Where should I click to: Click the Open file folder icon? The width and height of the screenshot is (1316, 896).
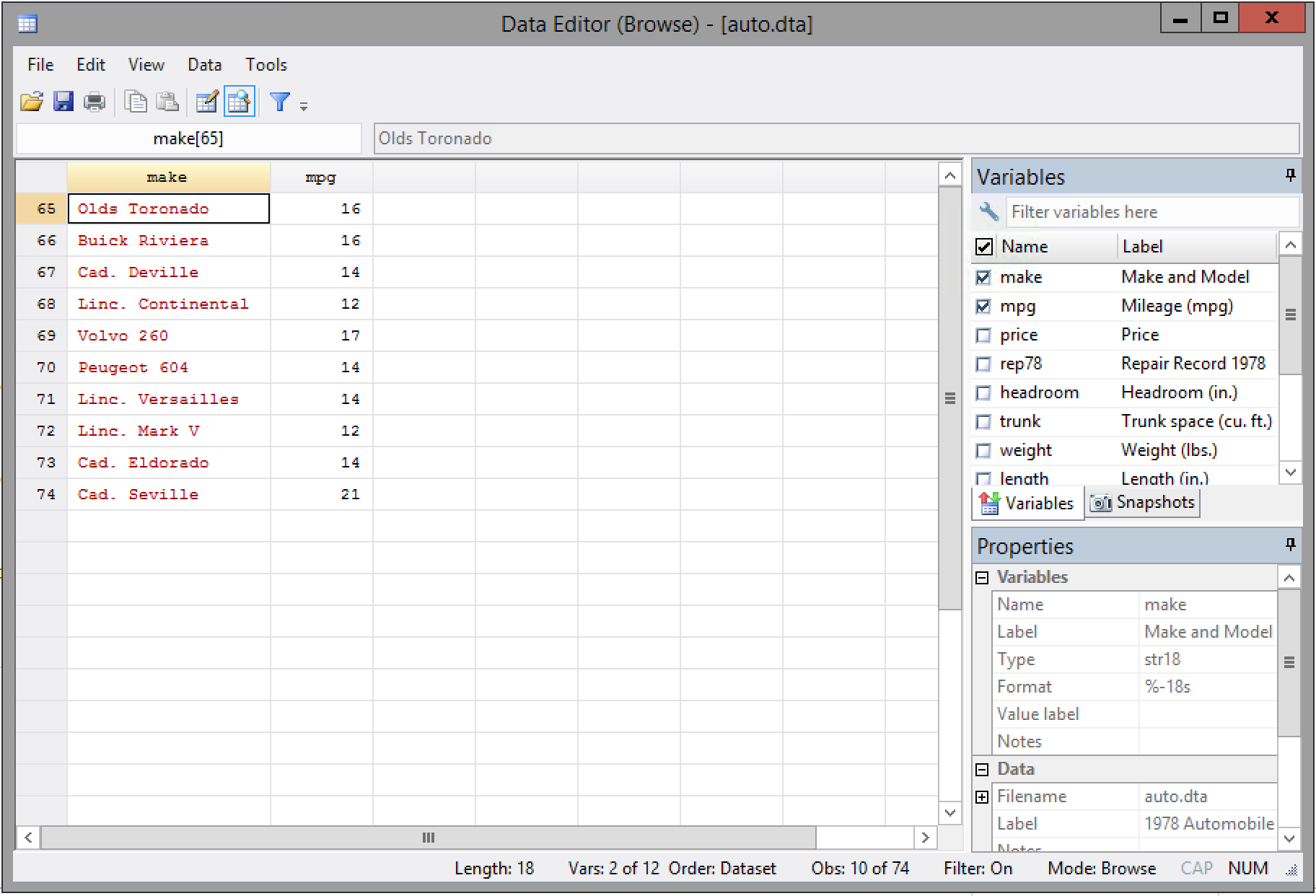(32, 102)
